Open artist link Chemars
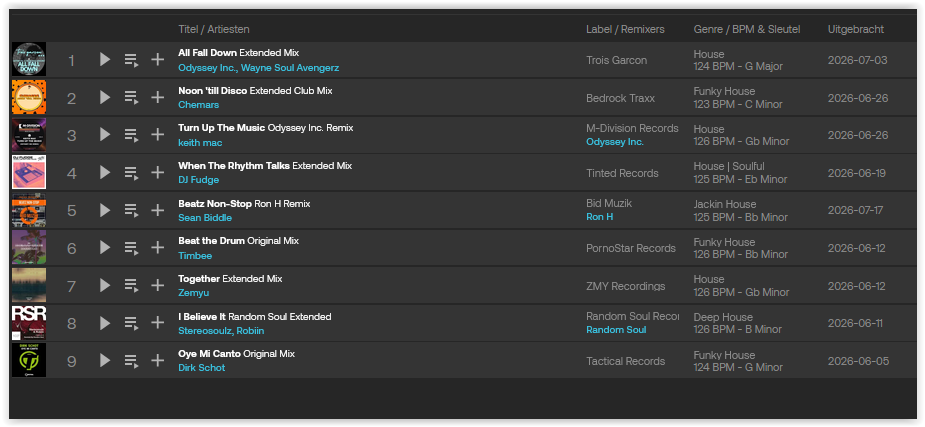Screen dimensions: 925x427 click(199, 105)
